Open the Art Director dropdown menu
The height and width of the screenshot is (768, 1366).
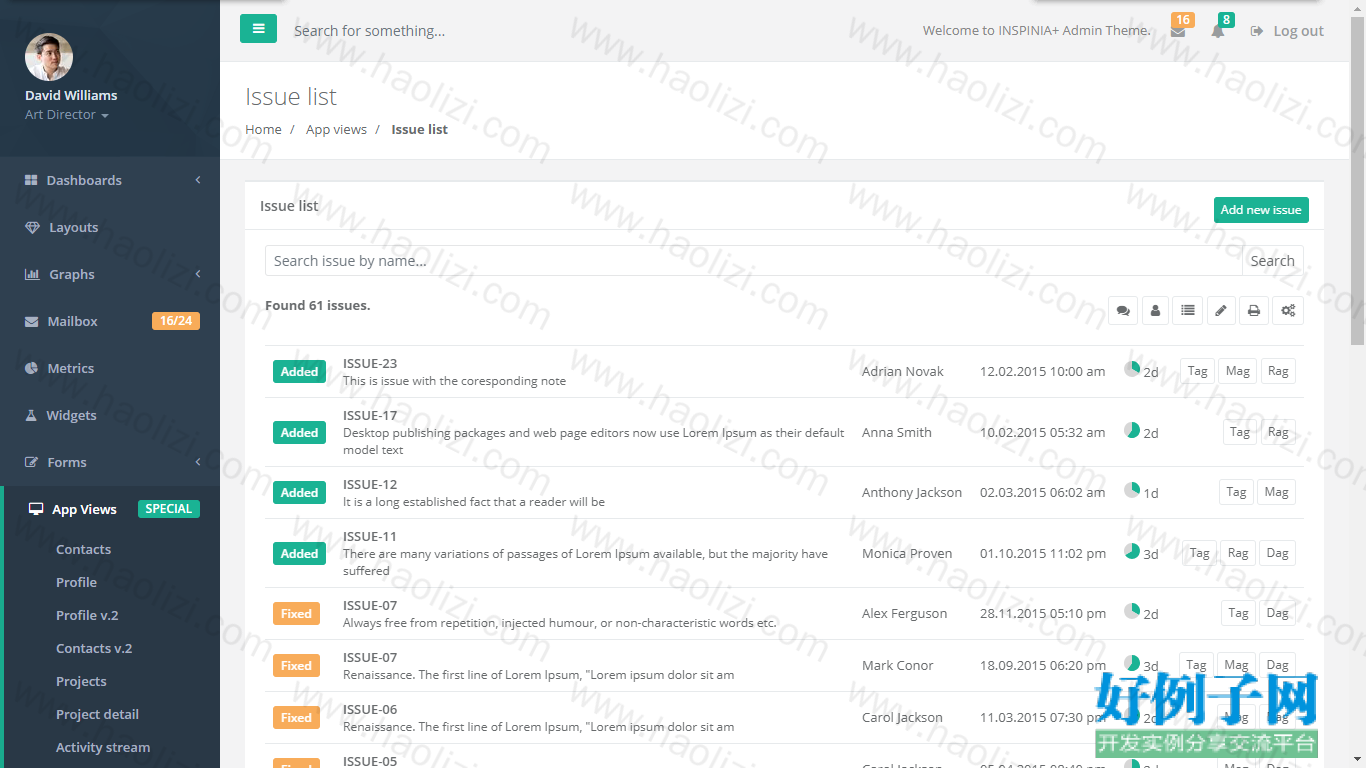67,114
